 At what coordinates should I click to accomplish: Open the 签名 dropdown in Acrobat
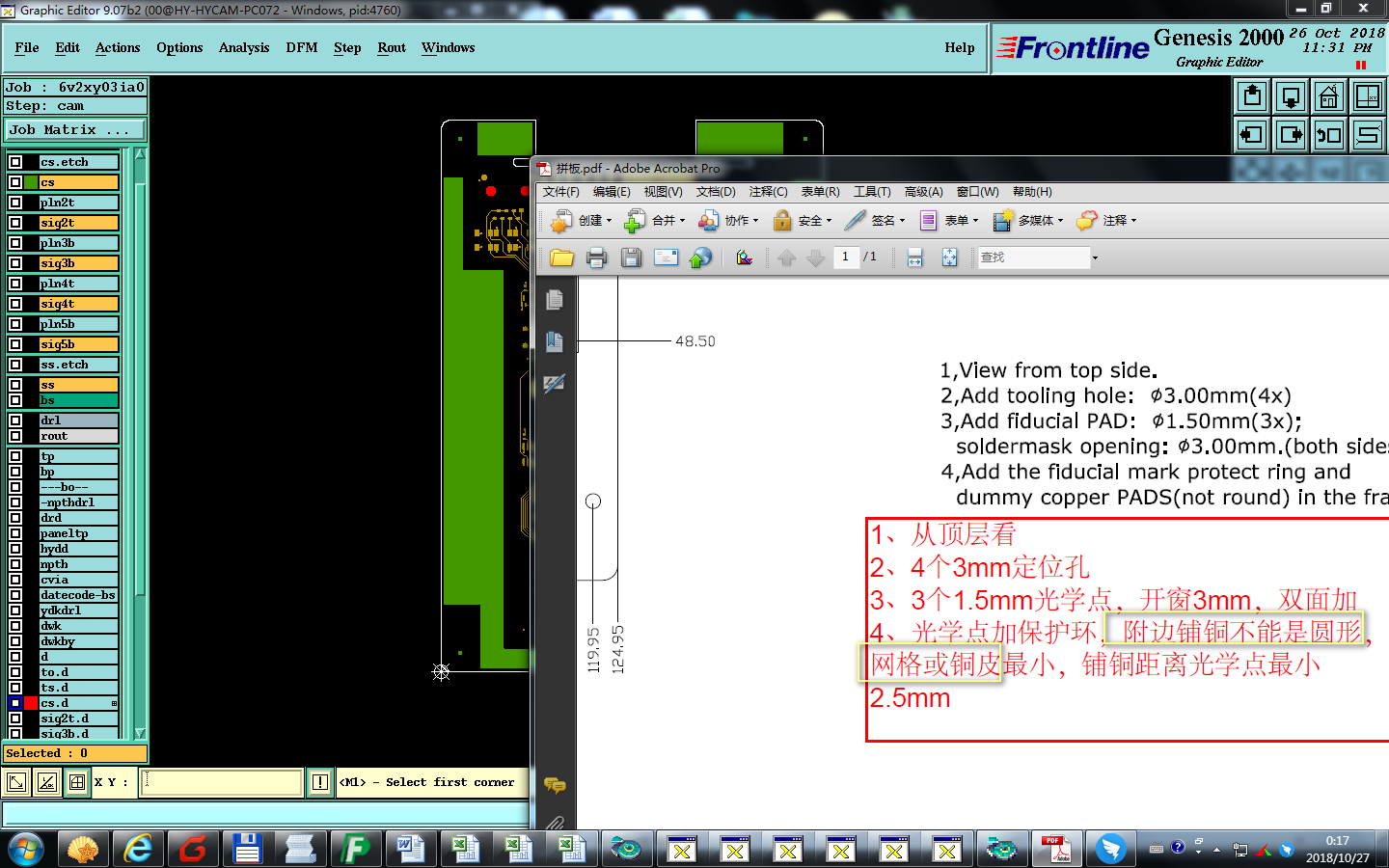click(x=875, y=221)
